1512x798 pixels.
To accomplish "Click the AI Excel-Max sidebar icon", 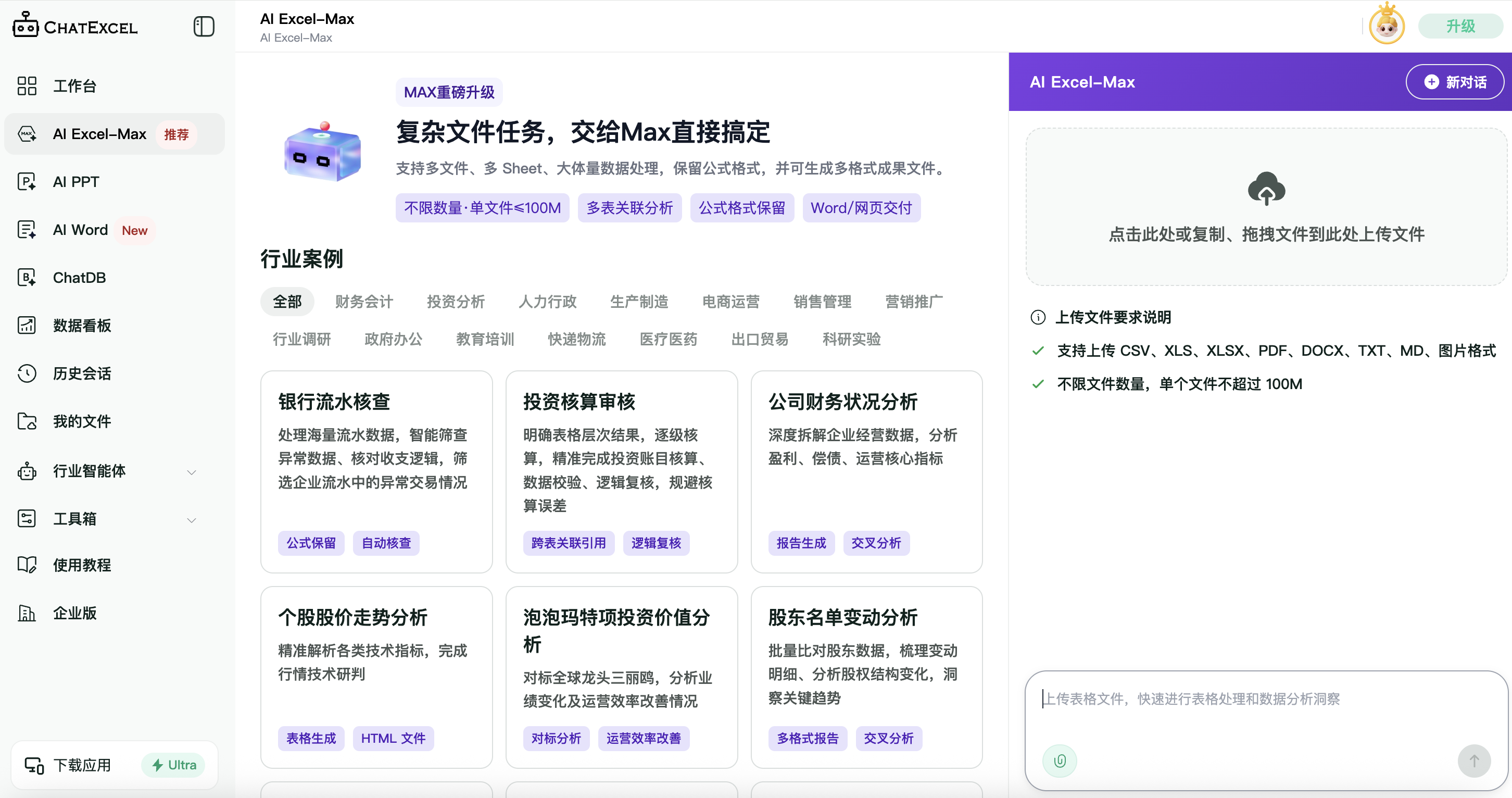I will click(x=27, y=134).
